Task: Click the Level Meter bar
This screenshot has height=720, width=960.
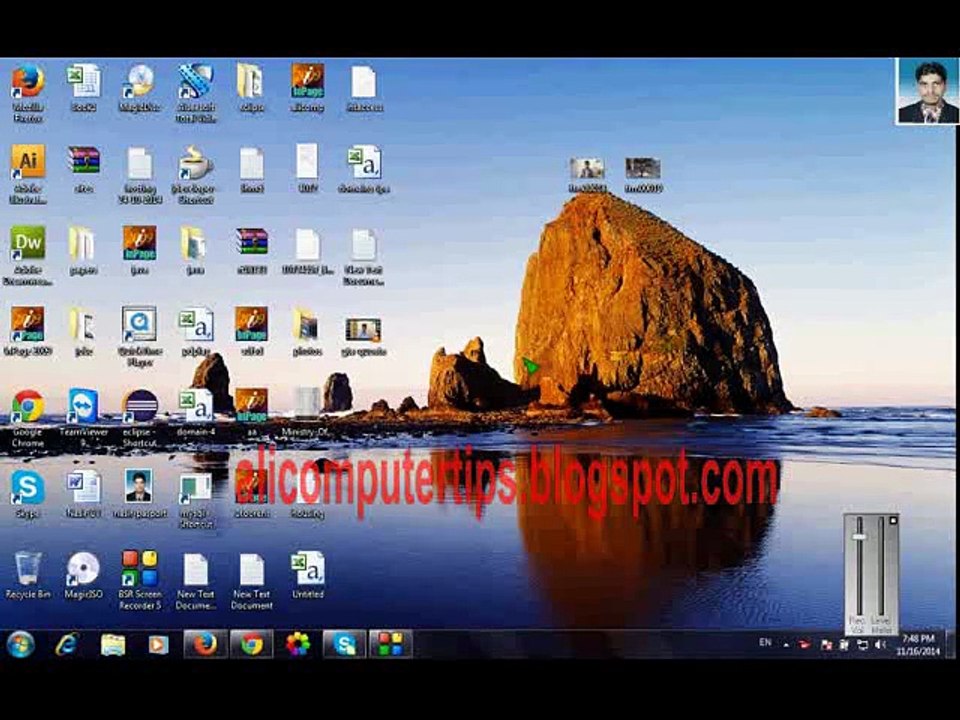Action: 881,566
